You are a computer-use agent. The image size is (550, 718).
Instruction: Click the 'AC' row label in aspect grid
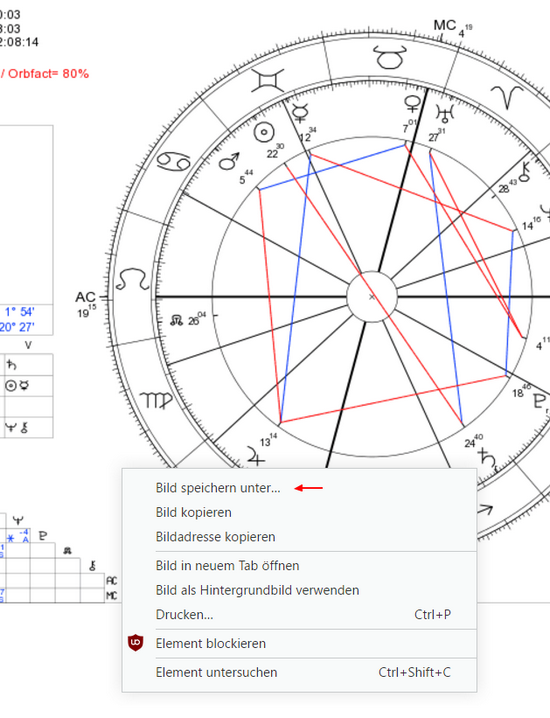pyautogui.click(x=112, y=581)
